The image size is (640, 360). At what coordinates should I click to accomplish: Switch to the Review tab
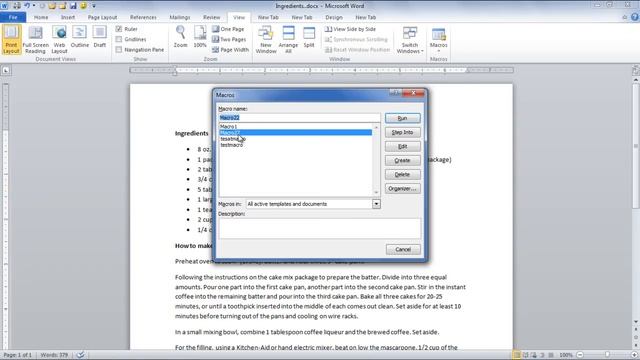point(211,17)
